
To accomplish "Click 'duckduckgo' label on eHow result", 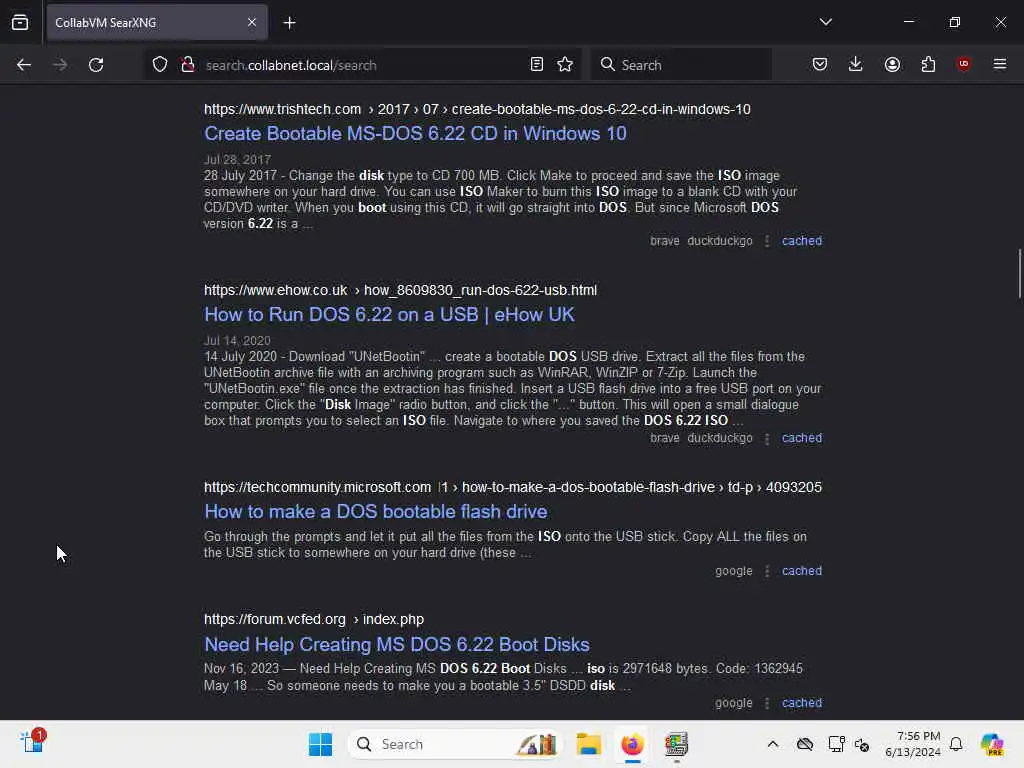I will tap(720, 438).
